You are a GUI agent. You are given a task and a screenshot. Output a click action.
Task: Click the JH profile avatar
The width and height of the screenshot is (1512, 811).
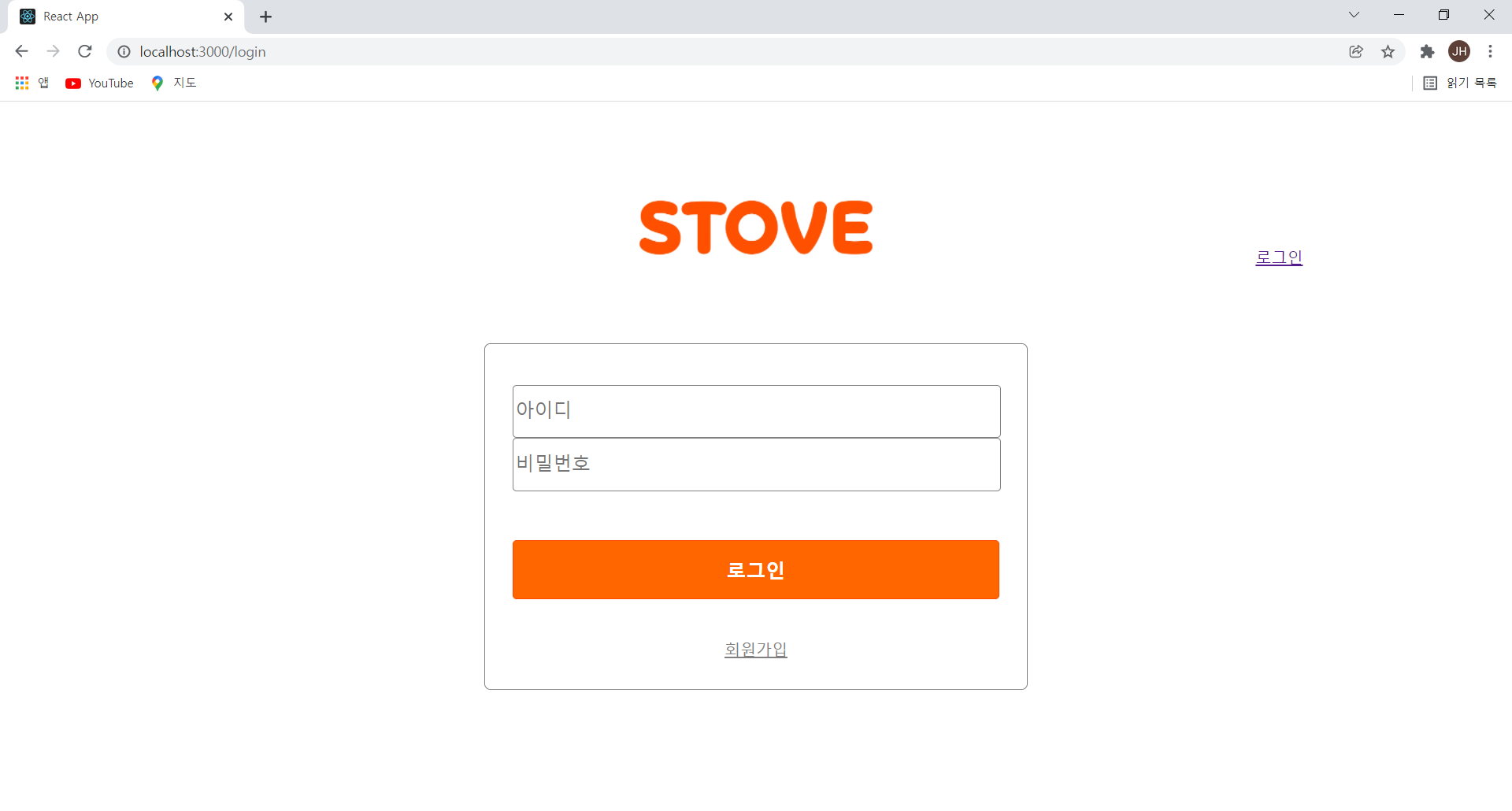point(1459,51)
